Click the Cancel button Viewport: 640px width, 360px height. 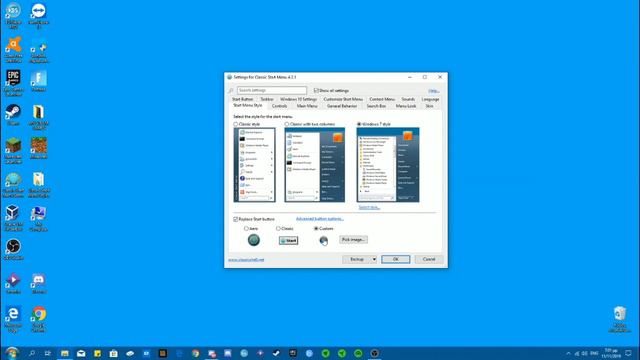click(x=429, y=259)
